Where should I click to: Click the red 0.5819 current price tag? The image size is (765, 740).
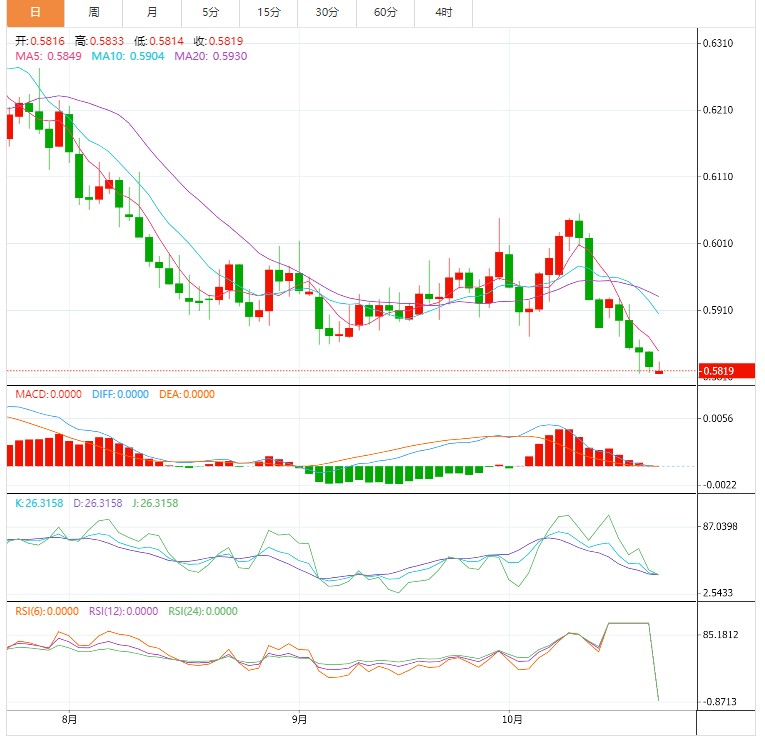pyautogui.click(x=726, y=372)
